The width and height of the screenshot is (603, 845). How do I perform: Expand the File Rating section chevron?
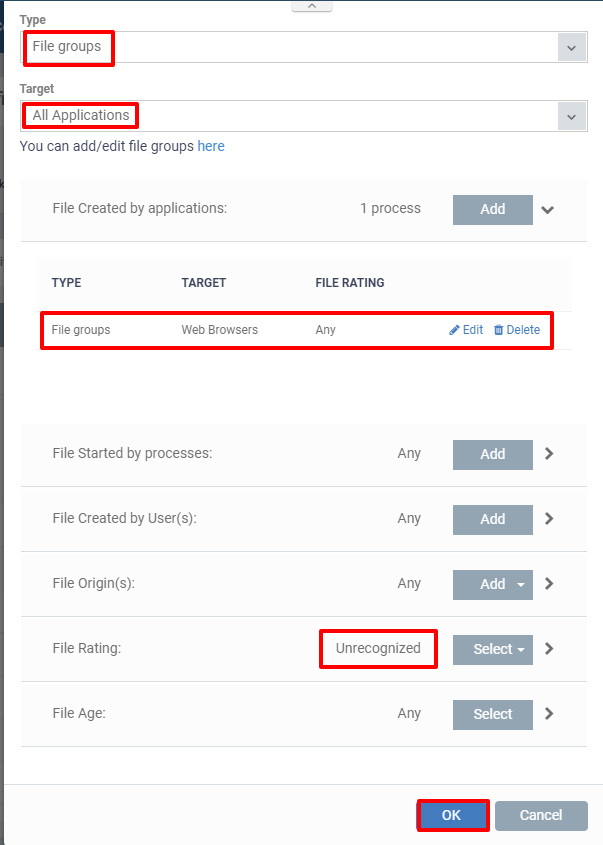pos(549,648)
